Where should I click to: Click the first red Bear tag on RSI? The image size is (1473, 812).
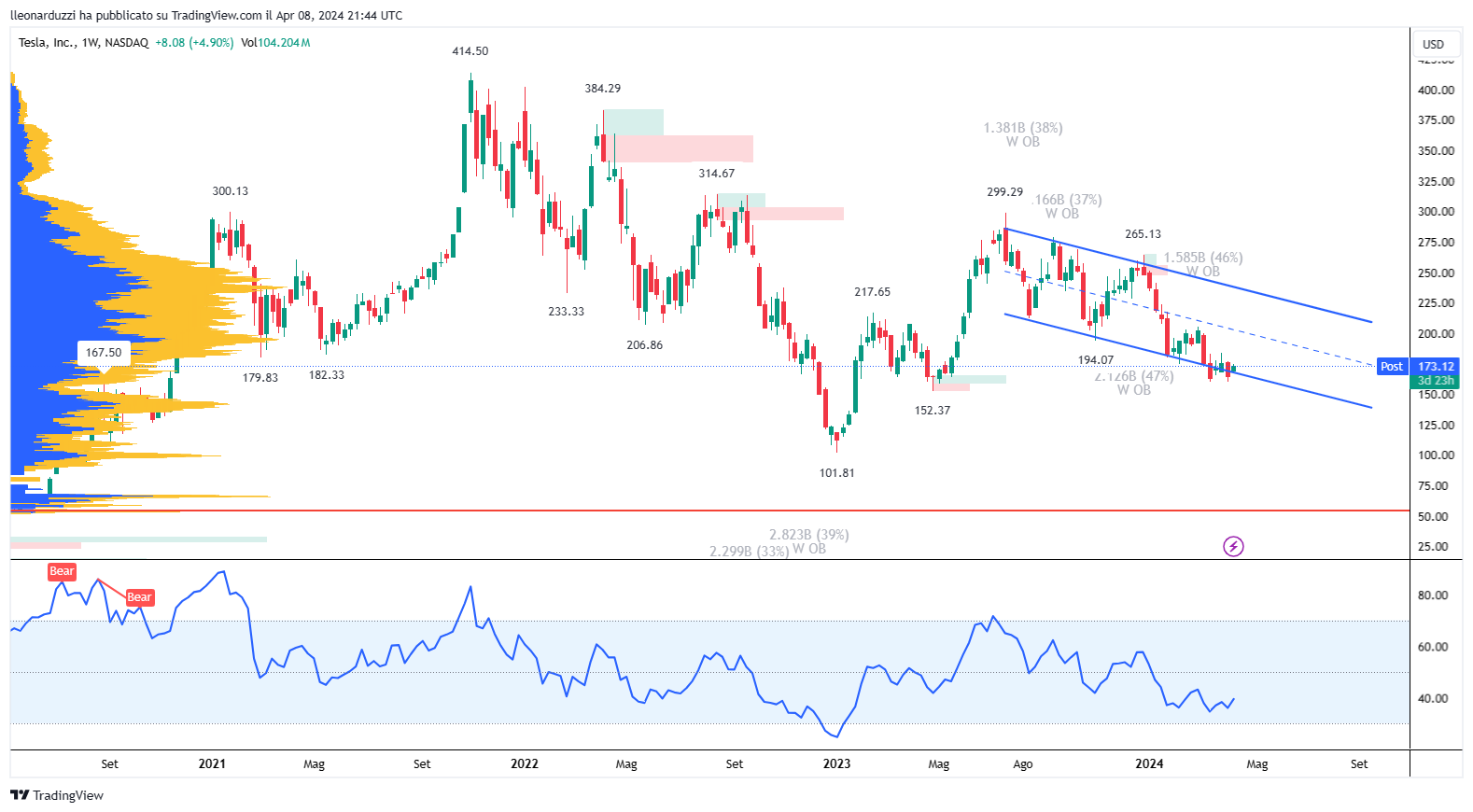tap(62, 571)
